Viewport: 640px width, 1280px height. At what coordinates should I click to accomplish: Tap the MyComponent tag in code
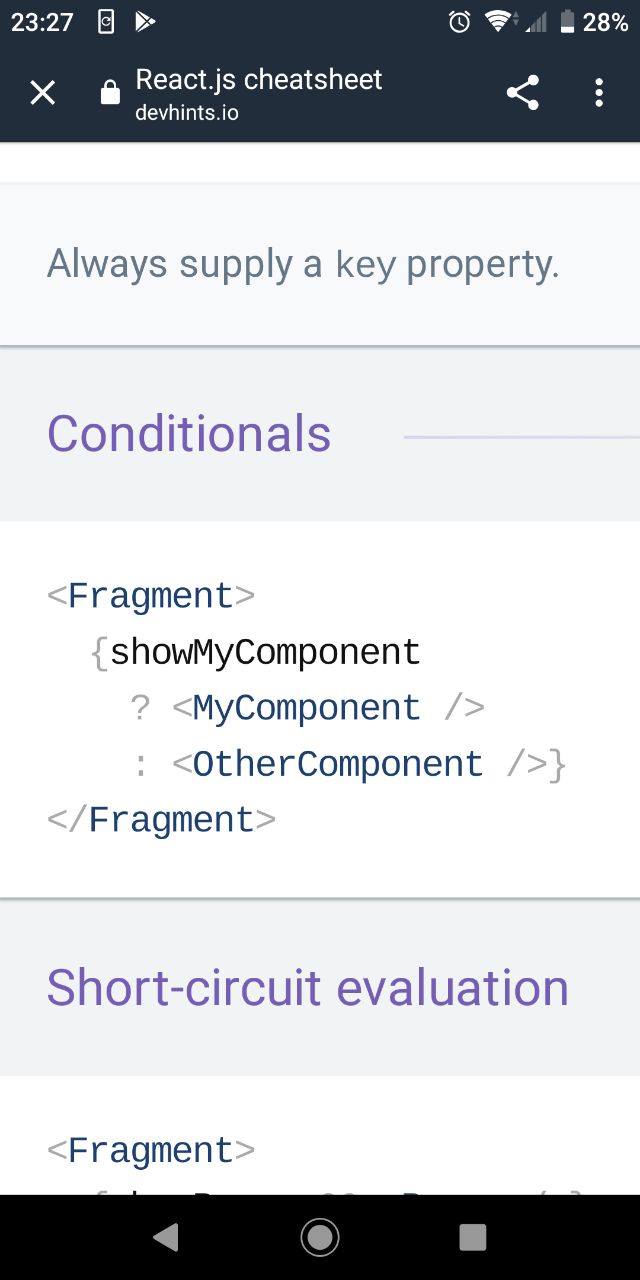click(x=306, y=708)
